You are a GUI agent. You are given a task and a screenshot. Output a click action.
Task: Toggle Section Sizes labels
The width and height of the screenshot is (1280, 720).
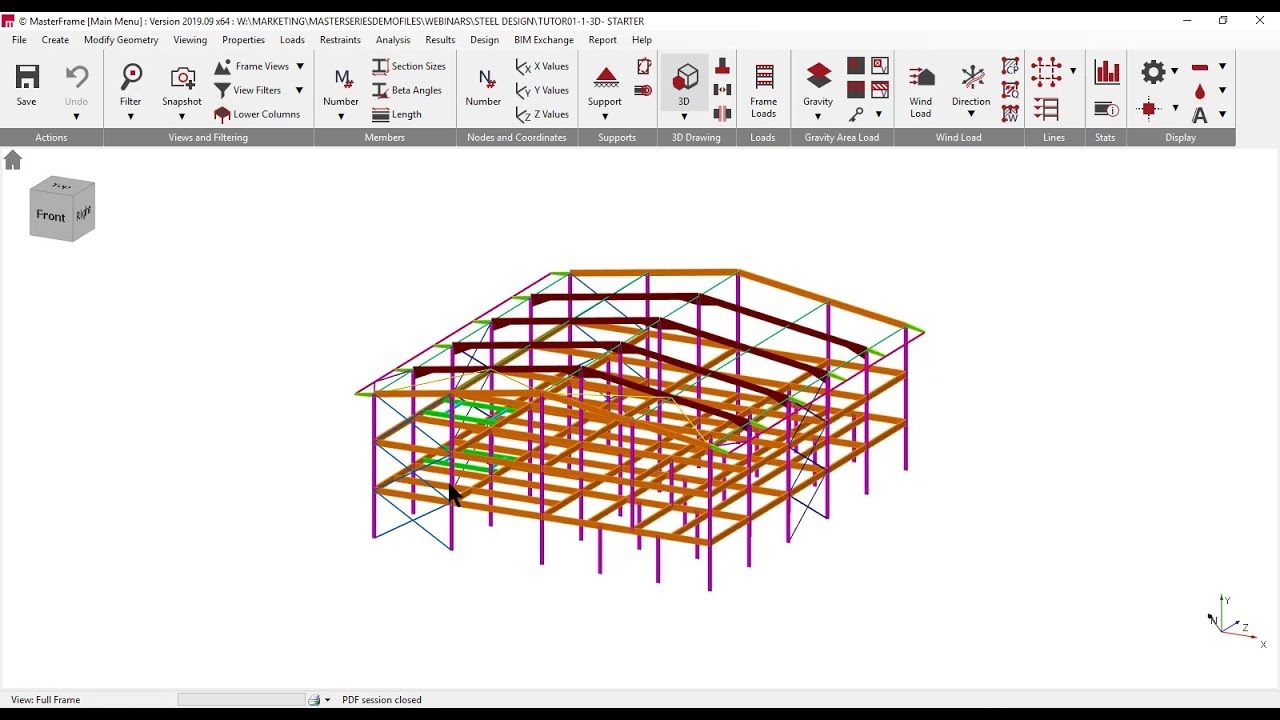click(409, 66)
